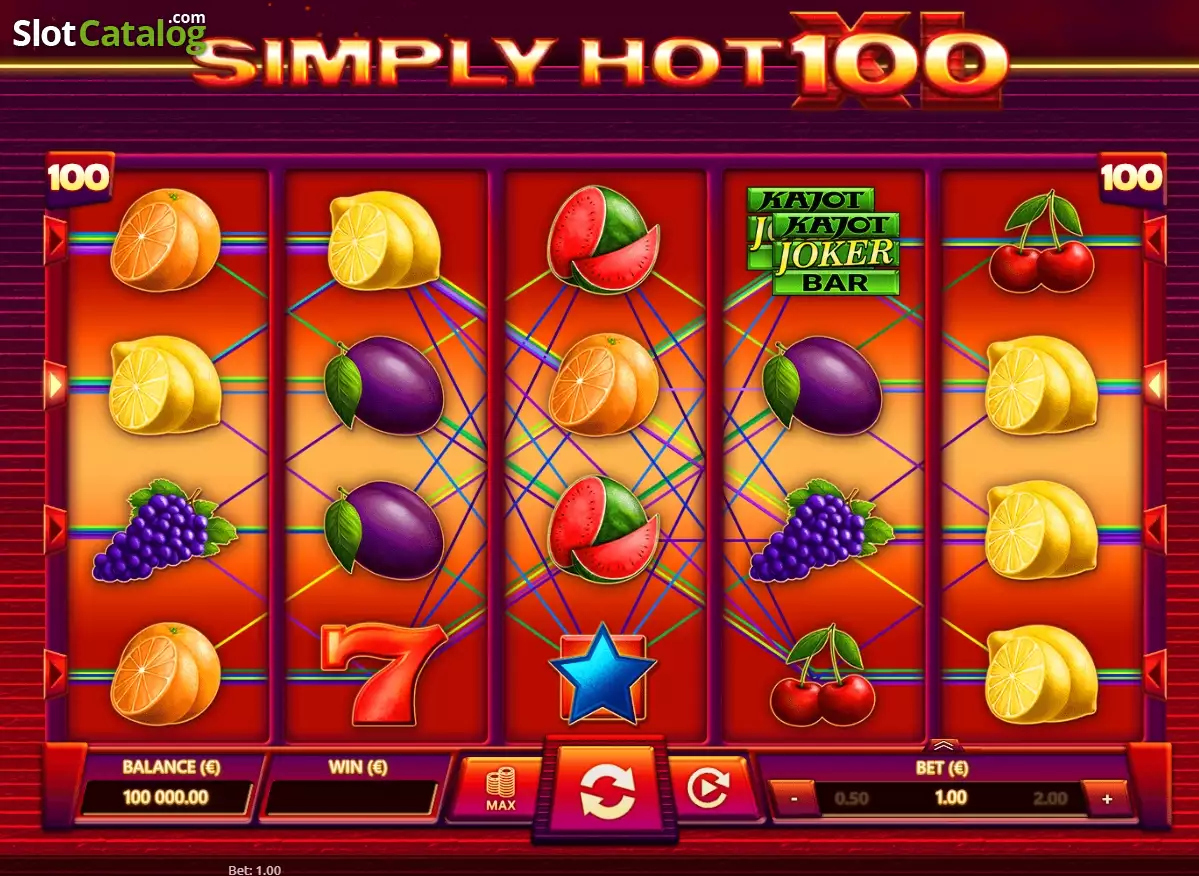Select the 2.00 bet value

1050,799
